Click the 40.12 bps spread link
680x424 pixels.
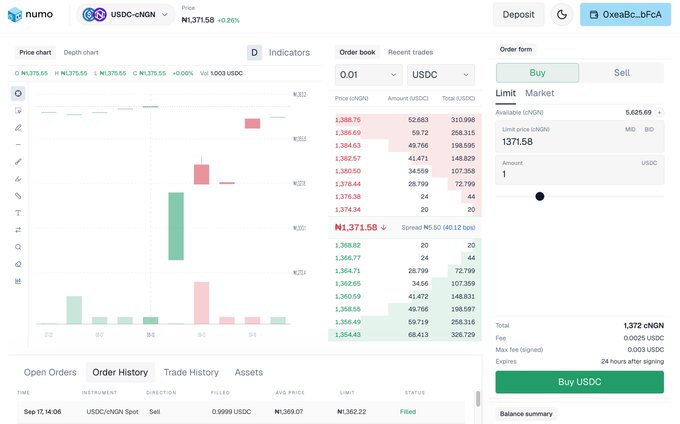(x=459, y=227)
